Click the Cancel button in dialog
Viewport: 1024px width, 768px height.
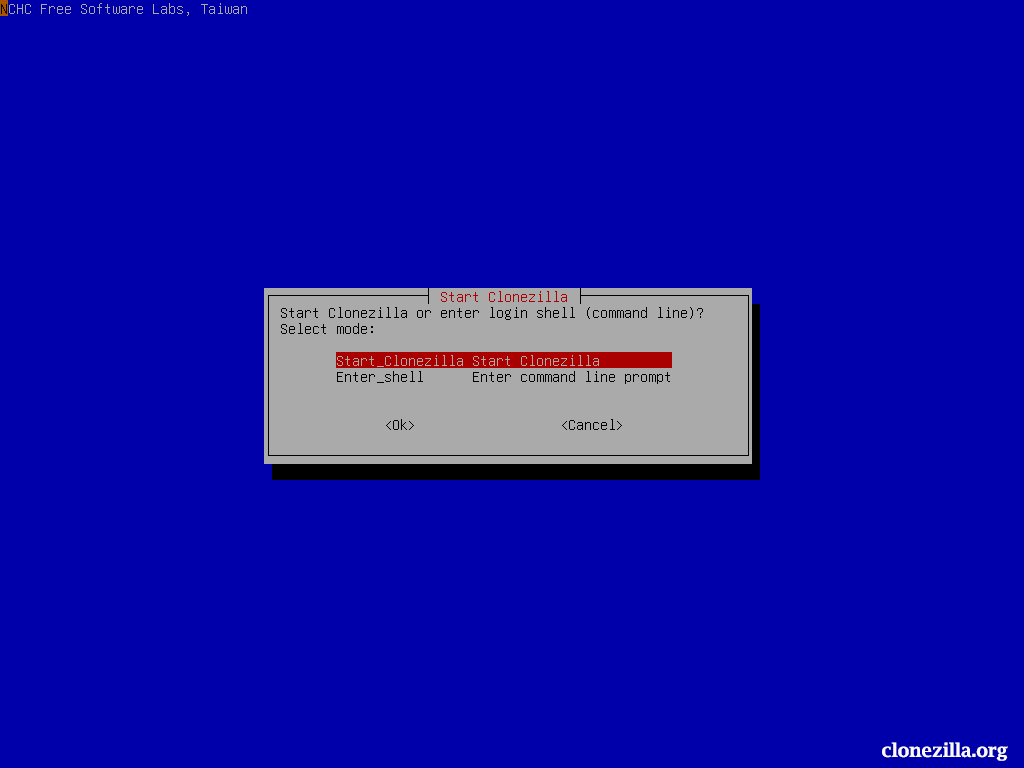pyautogui.click(x=592, y=425)
